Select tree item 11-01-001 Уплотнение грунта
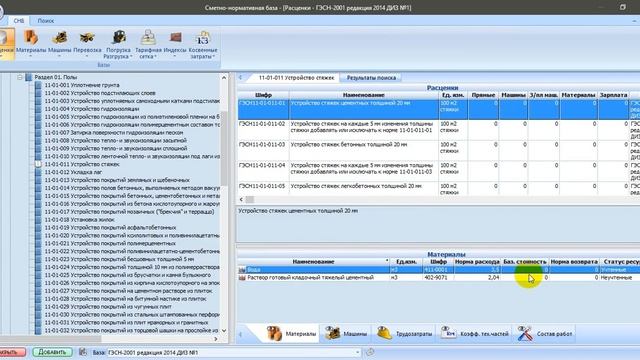 tap(82, 85)
